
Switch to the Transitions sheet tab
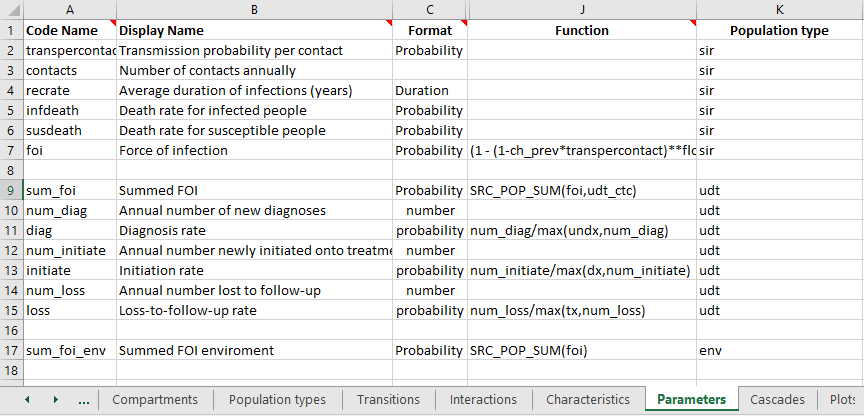pos(388,399)
